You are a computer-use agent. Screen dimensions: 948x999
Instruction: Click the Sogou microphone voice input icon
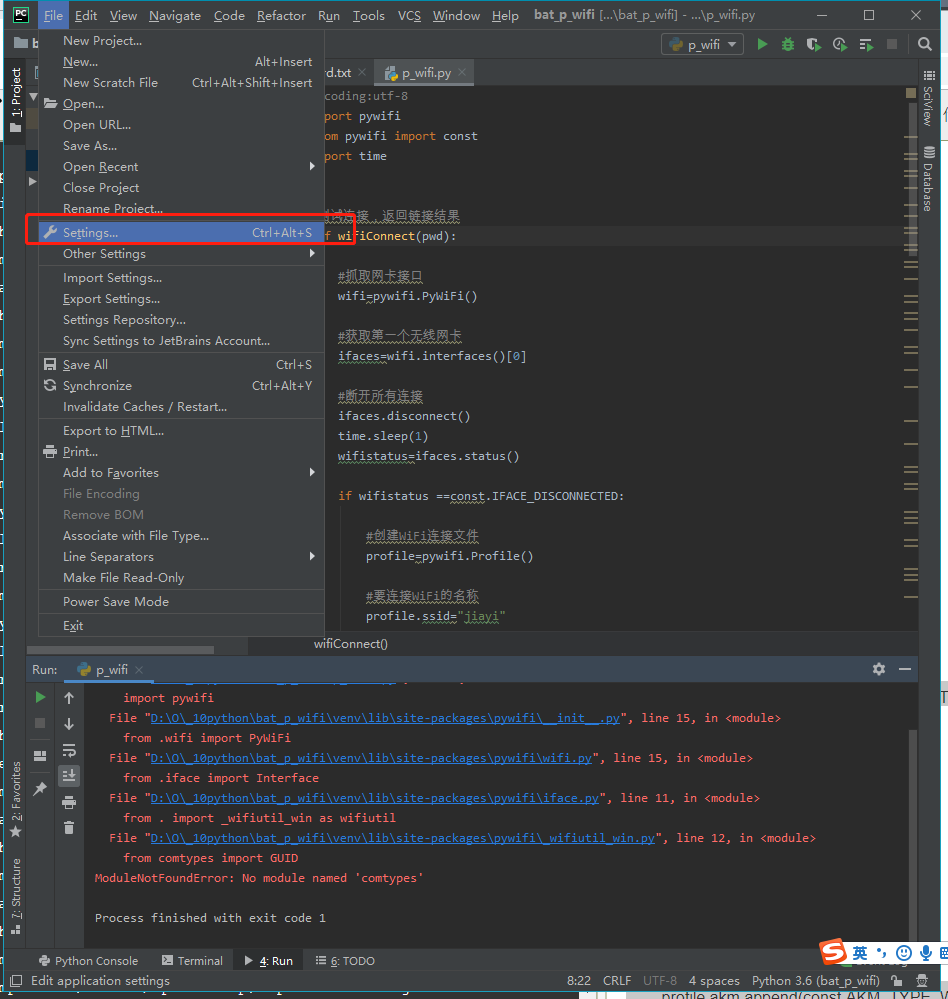coord(926,952)
